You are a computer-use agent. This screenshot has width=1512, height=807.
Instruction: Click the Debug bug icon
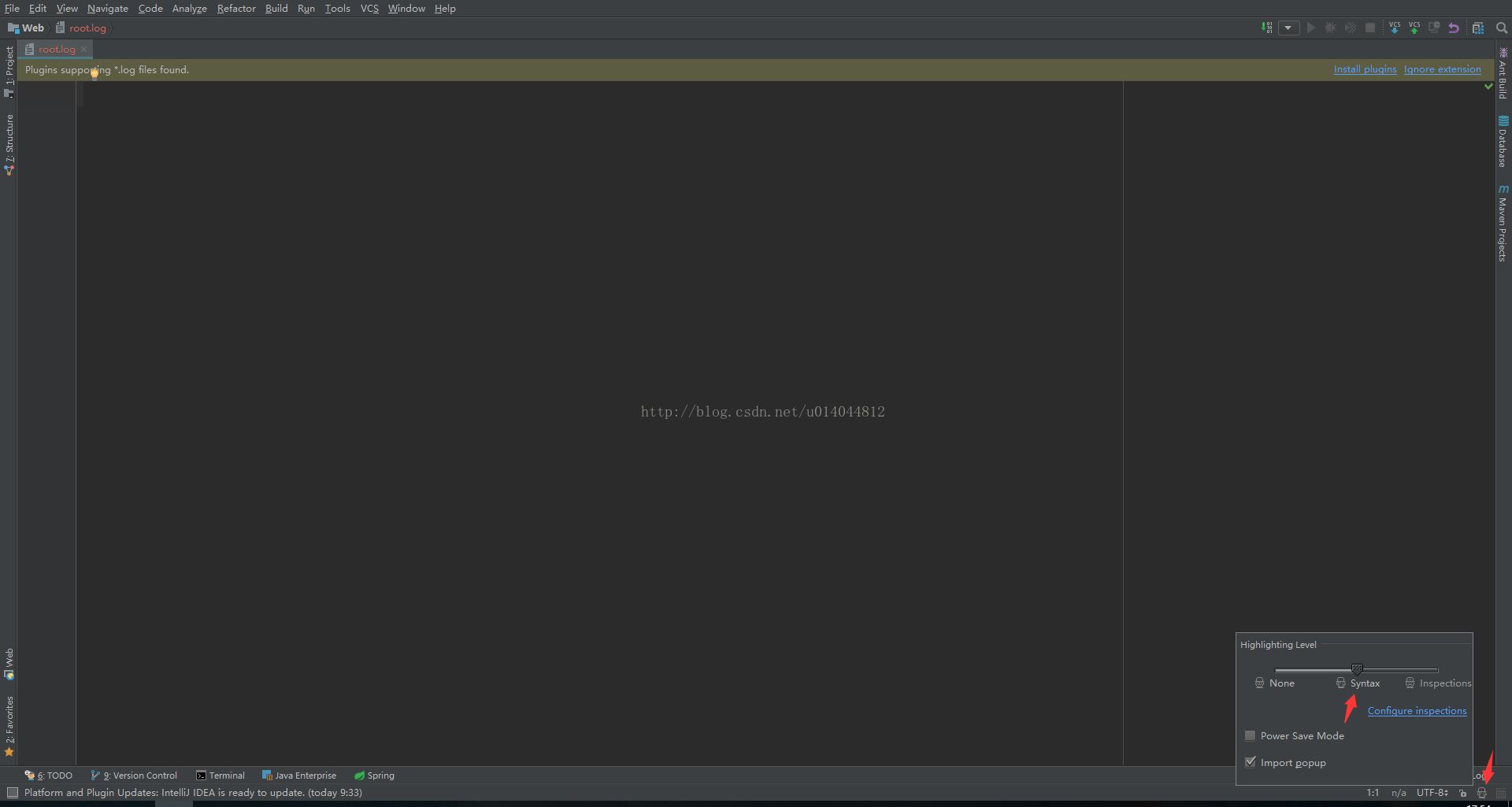1331,28
